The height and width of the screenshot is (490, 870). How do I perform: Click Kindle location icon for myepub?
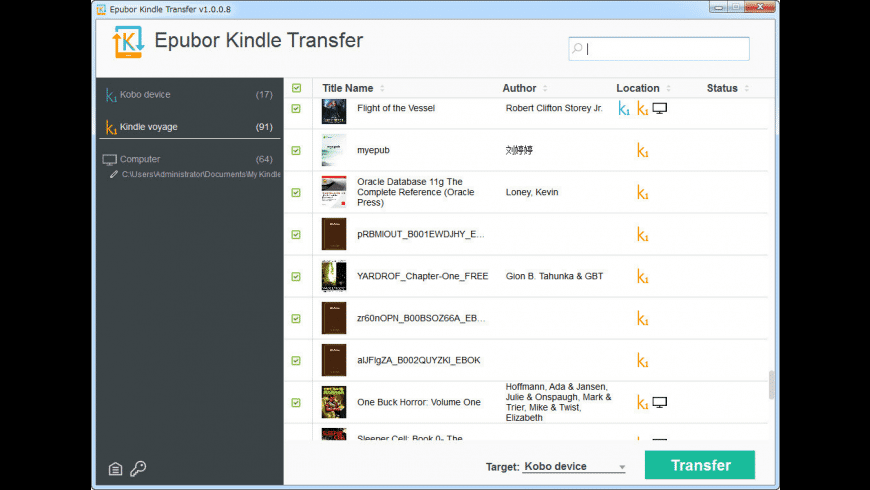[643, 150]
